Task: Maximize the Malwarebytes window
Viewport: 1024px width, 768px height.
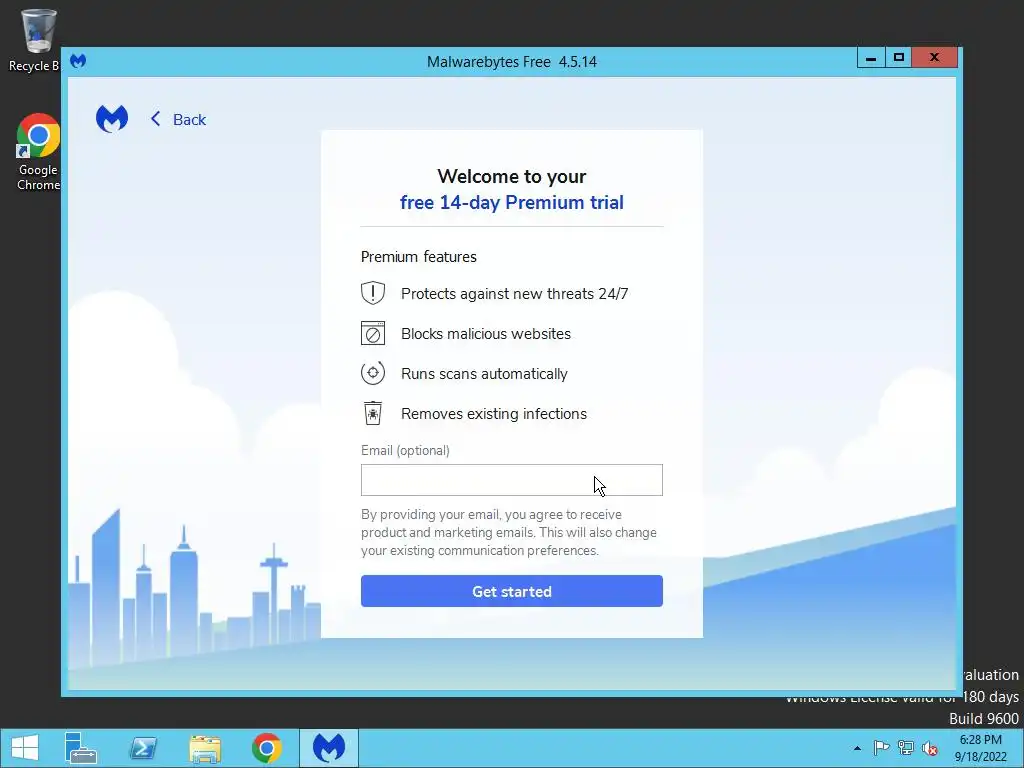Action: [x=899, y=57]
